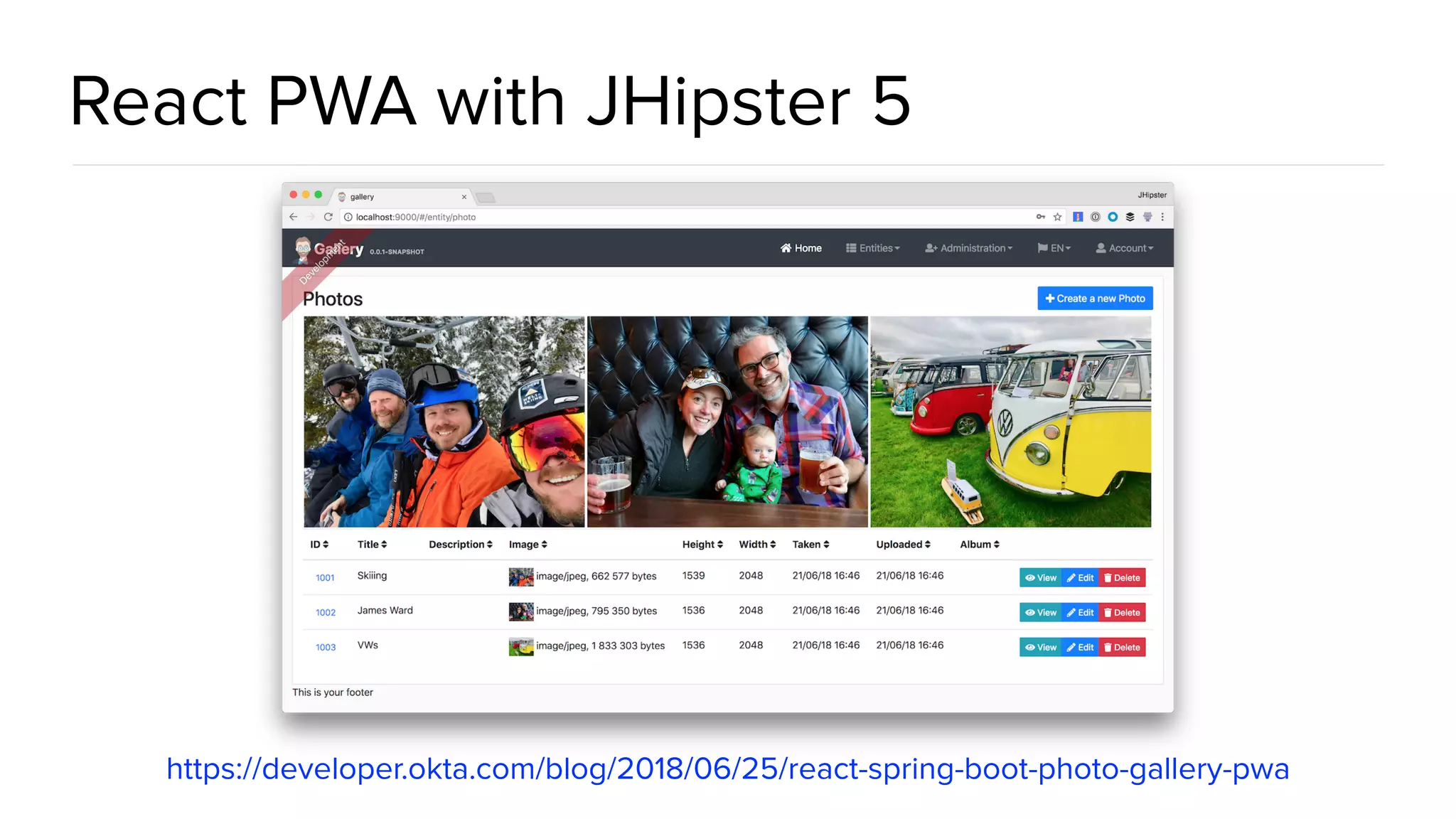Click the JHipster profile label in title bar
The height and width of the screenshot is (819, 1456).
point(1152,195)
